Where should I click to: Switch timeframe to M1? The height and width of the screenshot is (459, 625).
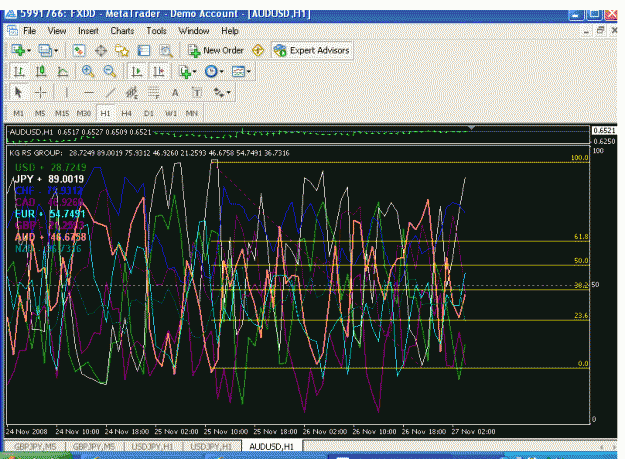coord(18,114)
